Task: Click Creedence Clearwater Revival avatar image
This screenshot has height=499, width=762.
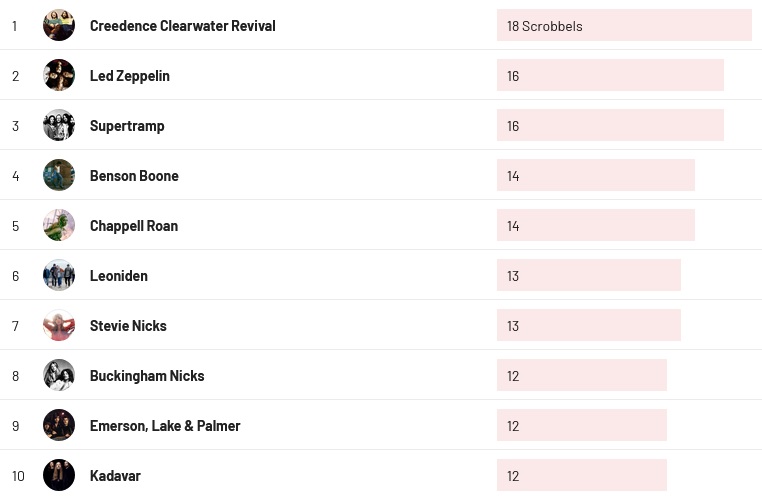Action: click(59, 25)
